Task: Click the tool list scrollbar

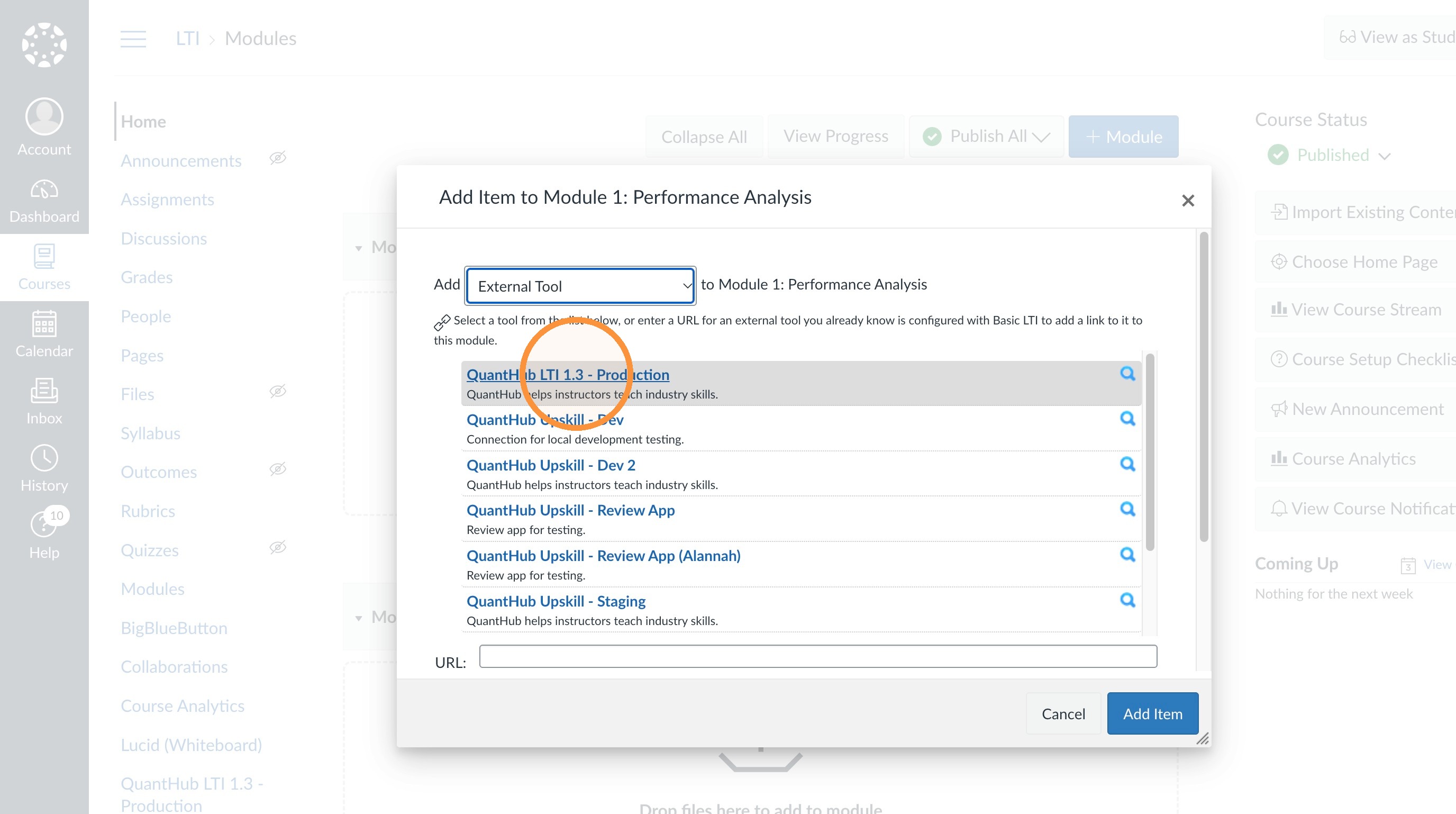Action: point(1150,452)
